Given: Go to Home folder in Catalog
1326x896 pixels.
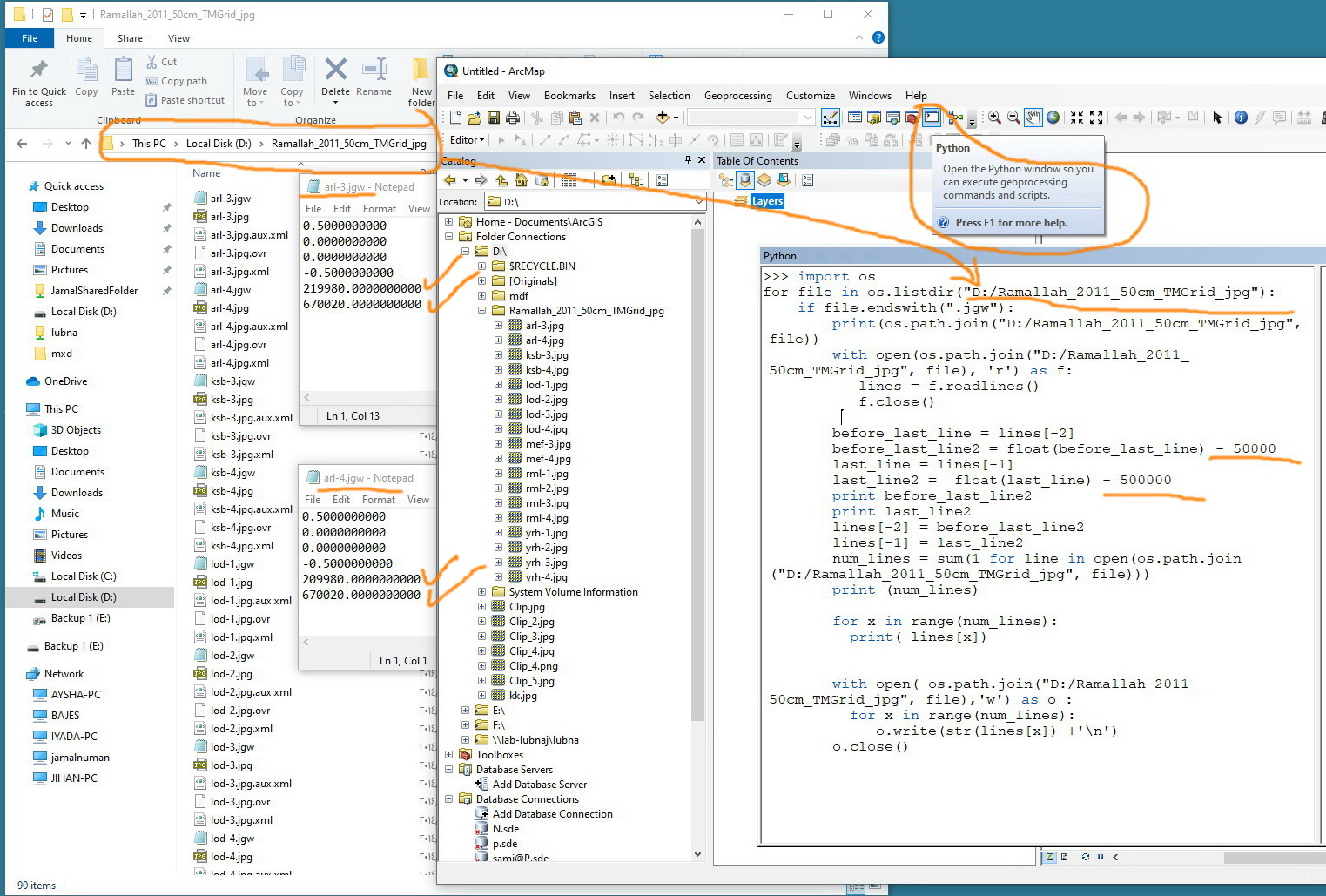Looking at the screenshot, I should pyautogui.click(x=521, y=180).
